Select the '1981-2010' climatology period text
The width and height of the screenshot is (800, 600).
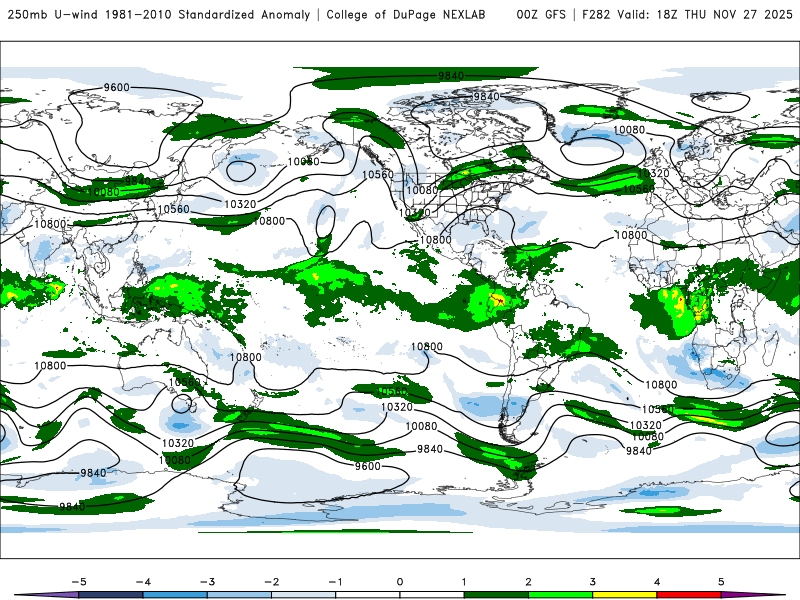(138, 14)
